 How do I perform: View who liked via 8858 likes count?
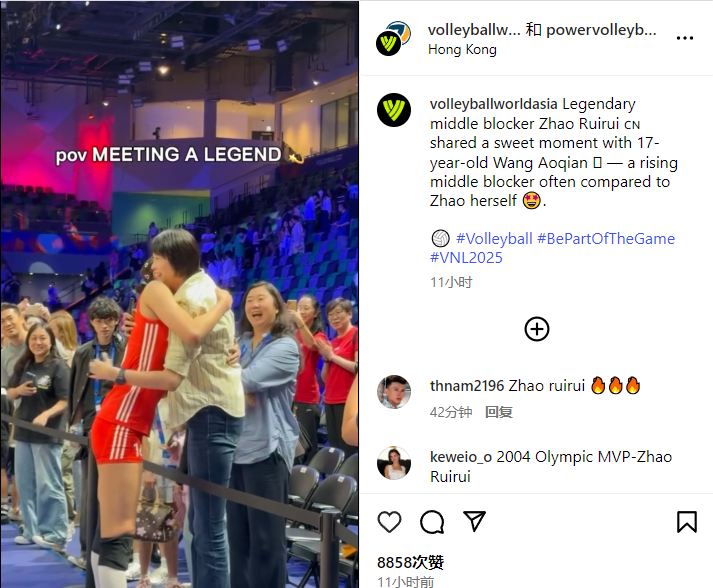click(x=410, y=563)
